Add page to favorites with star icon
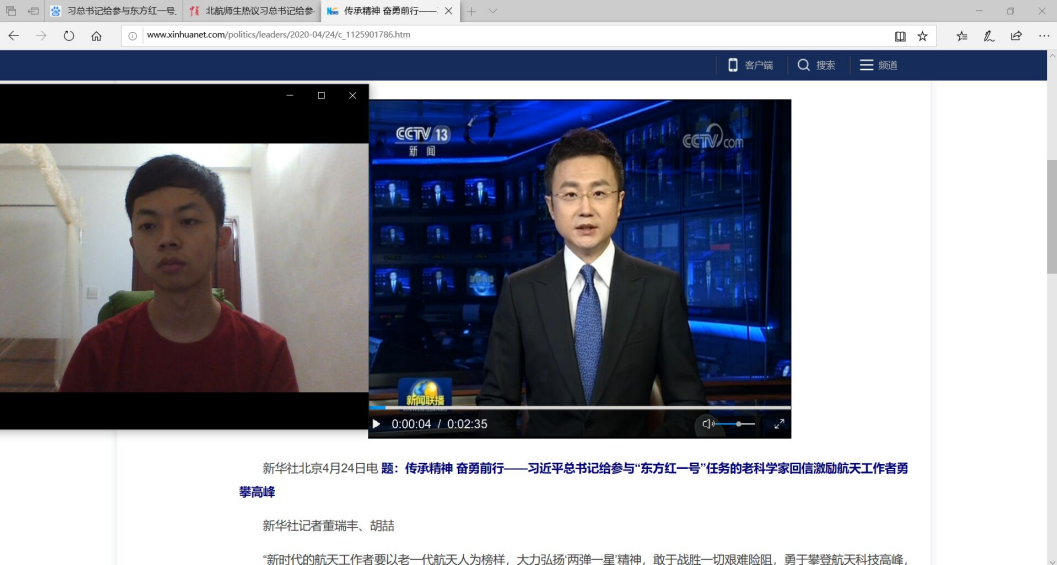The image size is (1057, 565). coord(922,36)
